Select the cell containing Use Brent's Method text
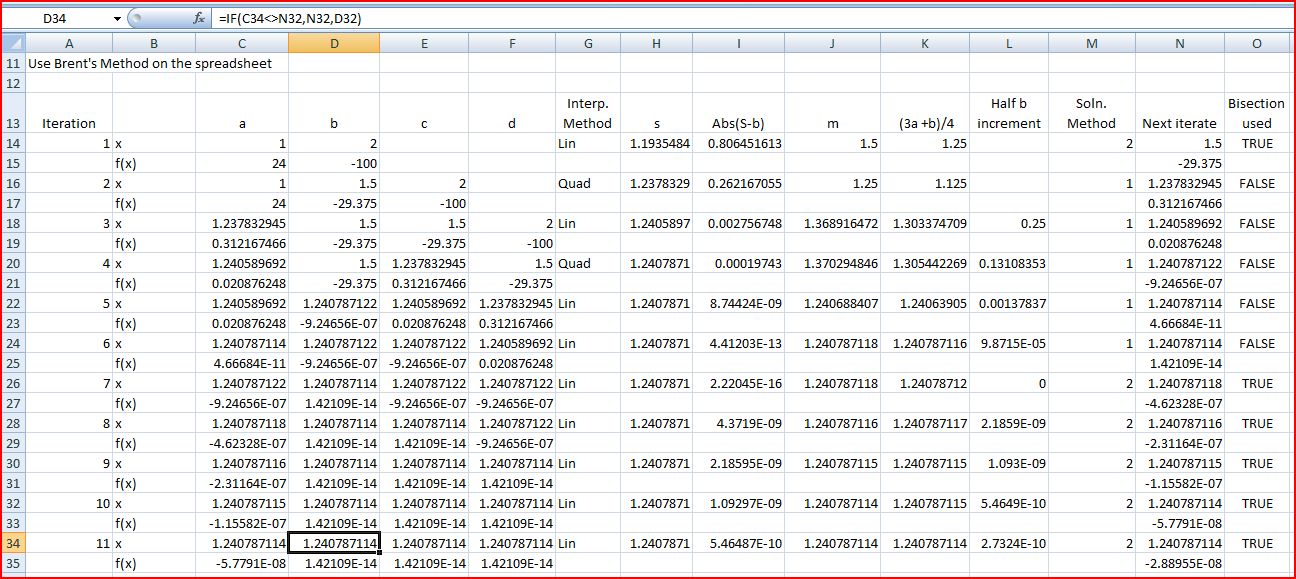The height and width of the screenshot is (579, 1296). click(x=69, y=63)
